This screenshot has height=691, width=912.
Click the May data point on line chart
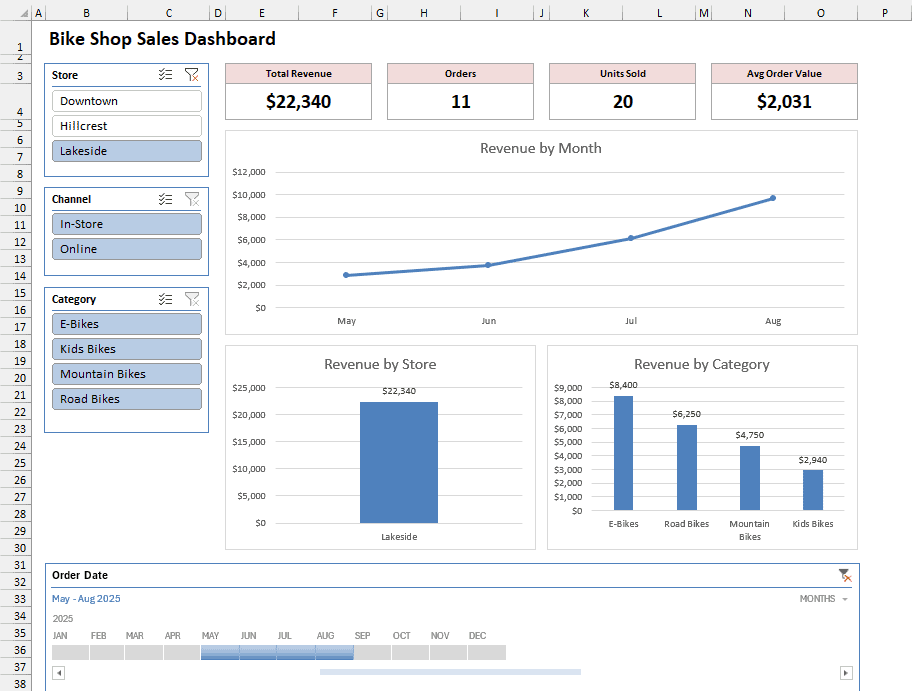pos(346,275)
